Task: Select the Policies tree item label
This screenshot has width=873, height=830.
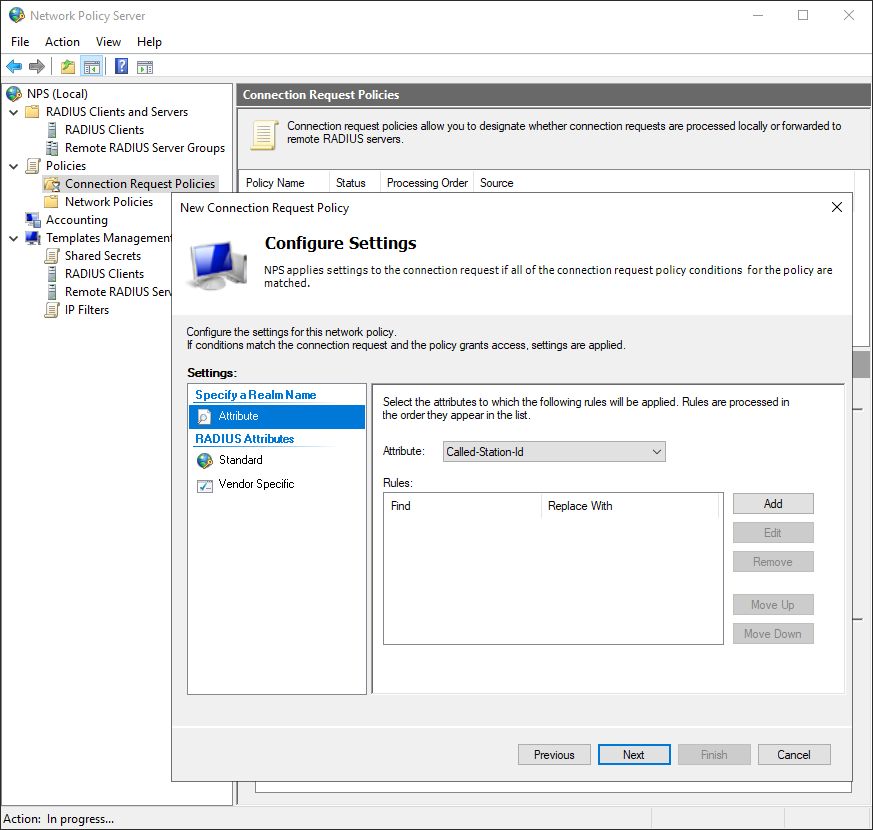Action: pyautogui.click(x=66, y=166)
